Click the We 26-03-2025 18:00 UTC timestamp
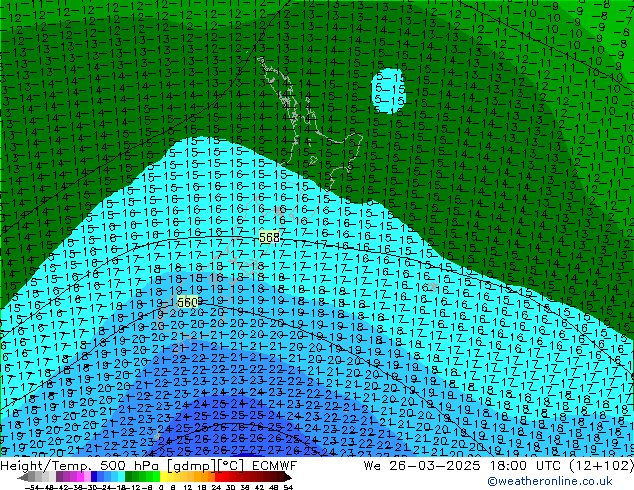This screenshot has height=490, width=634. [498, 466]
